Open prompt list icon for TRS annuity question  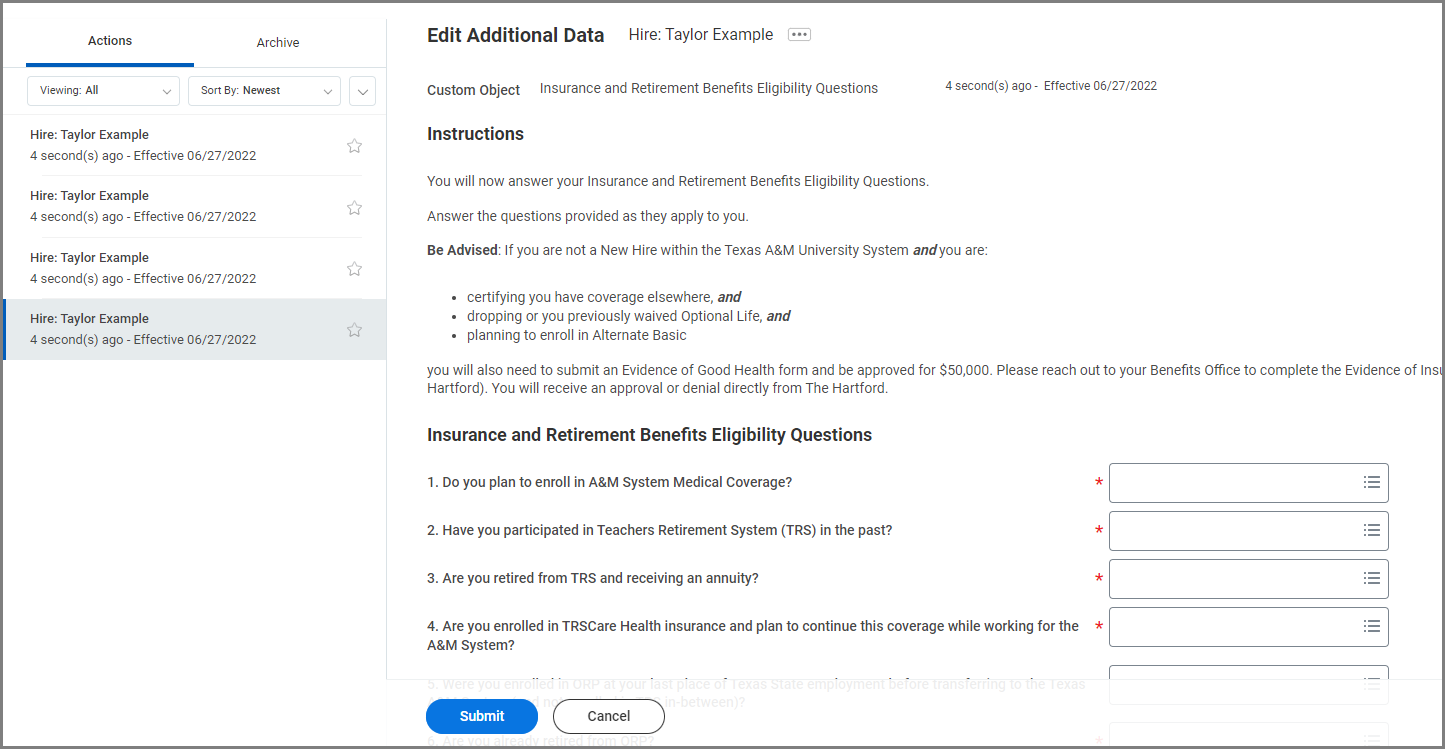point(1371,578)
